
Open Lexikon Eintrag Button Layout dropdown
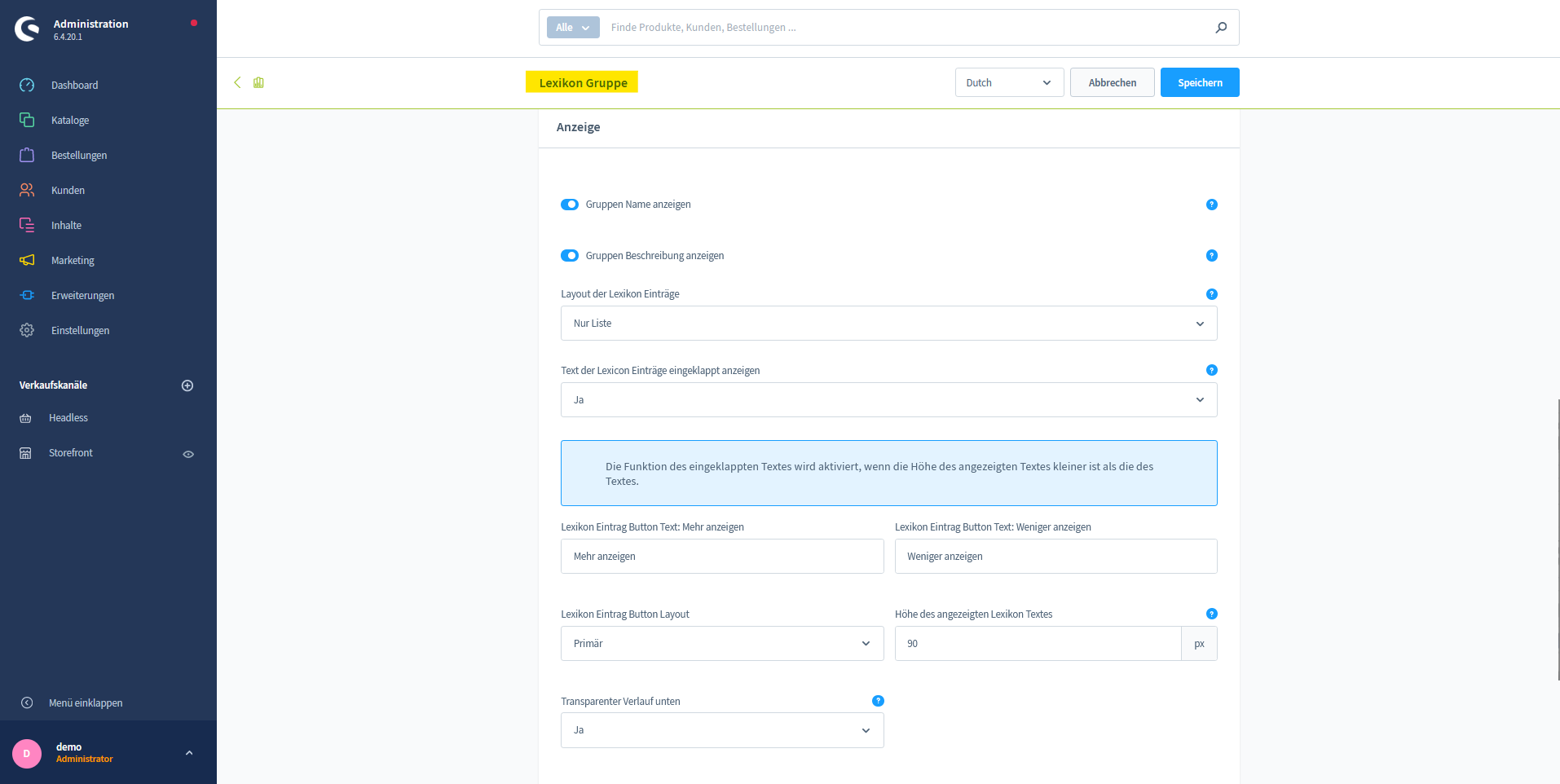tap(722, 644)
